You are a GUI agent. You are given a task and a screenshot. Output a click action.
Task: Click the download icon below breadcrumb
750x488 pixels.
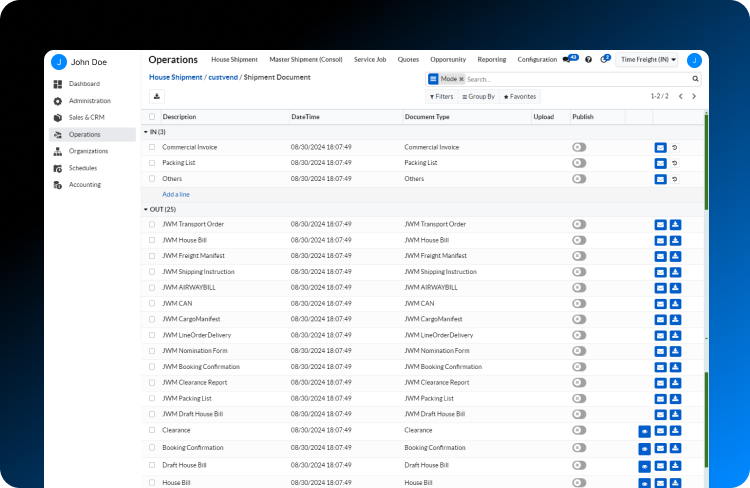[x=157, y=96]
